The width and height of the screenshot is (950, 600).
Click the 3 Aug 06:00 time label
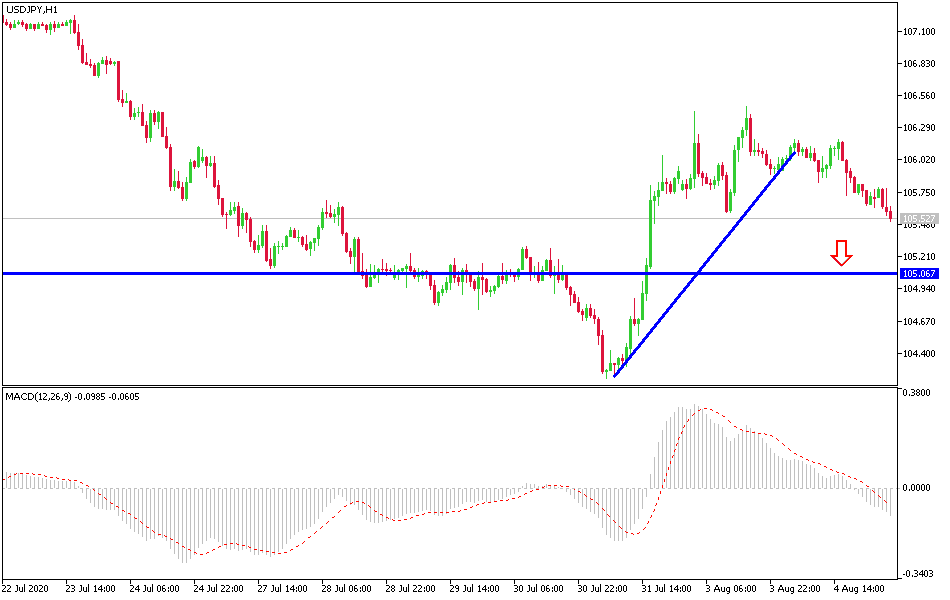(x=731, y=588)
